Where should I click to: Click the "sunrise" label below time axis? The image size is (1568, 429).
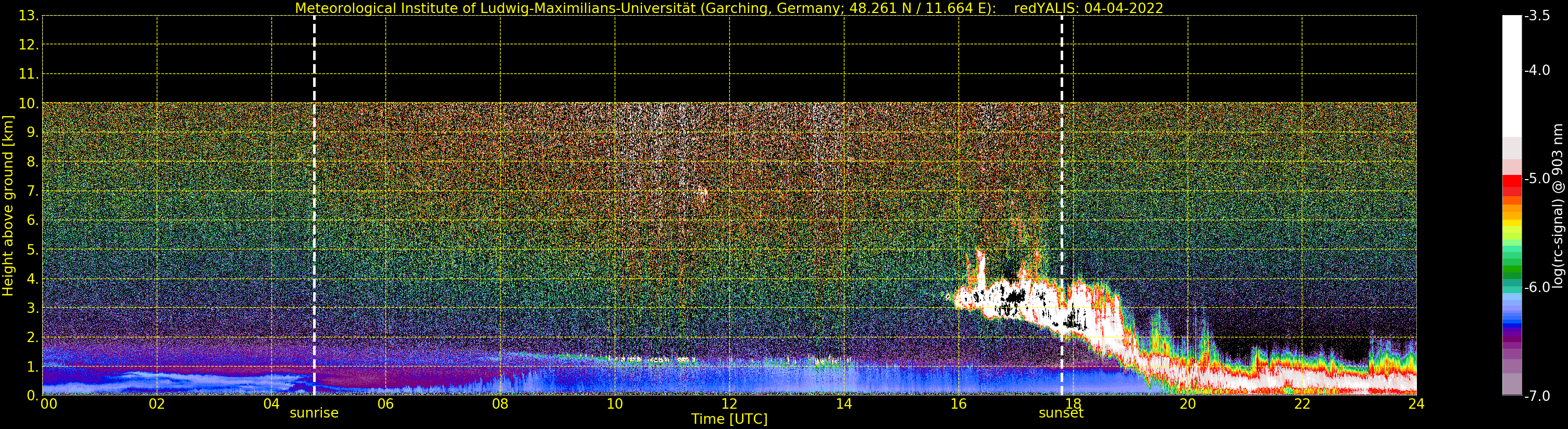pos(314,413)
